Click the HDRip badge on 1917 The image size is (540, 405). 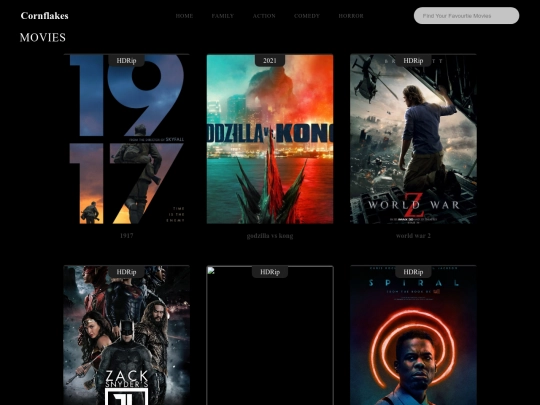pos(126,61)
